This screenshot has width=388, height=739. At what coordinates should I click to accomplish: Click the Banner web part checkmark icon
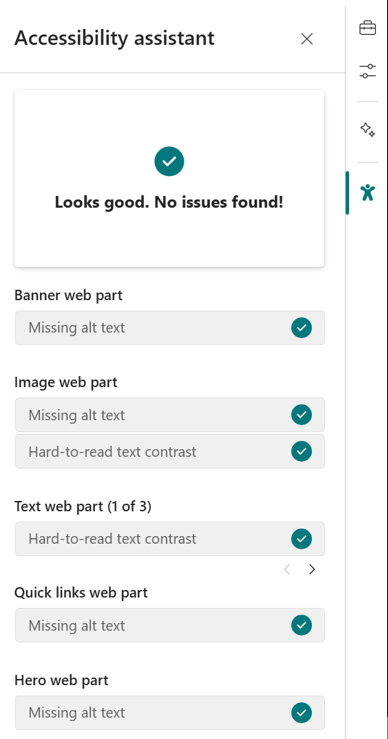302,328
